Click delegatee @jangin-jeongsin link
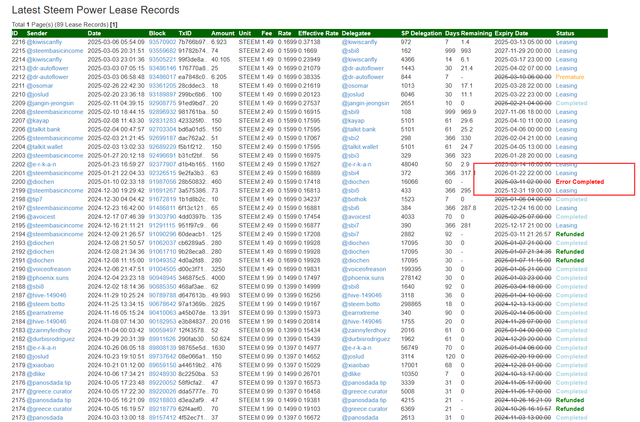Image resolution: width=640 pixels, height=422 pixels. point(365,103)
